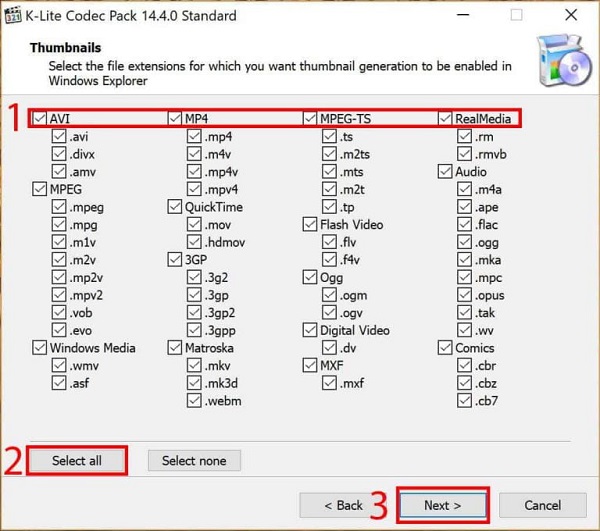The height and width of the screenshot is (531, 600).
Task: Toggle the .asf checkbox
Action: (x=59, y=383)
